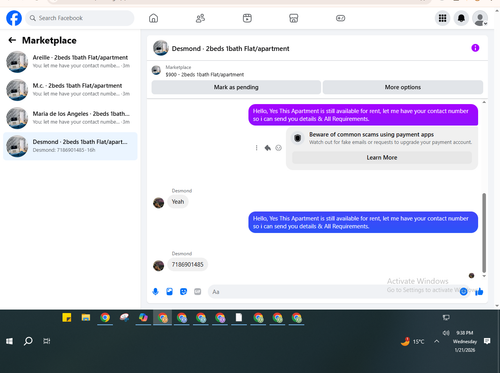This screenshot has height=373, width=500.
Task: Click the blue 'Hello, Yes This Apartment' message
Action: (x=363, y=222)
